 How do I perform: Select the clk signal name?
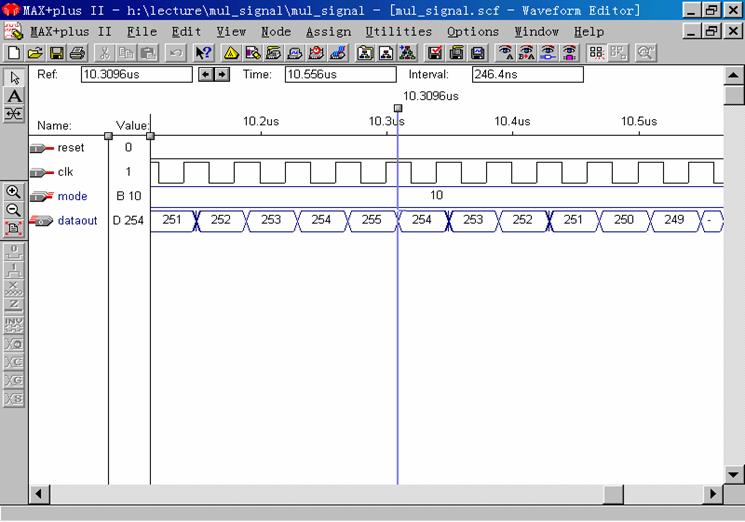[x=66, y=172]
